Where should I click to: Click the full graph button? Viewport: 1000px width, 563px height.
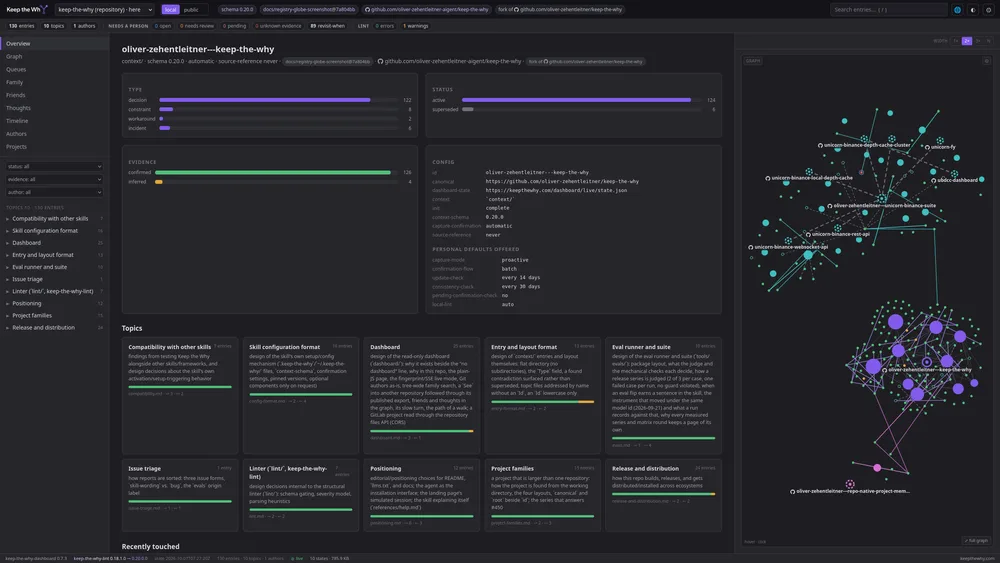tap(976, 541)
